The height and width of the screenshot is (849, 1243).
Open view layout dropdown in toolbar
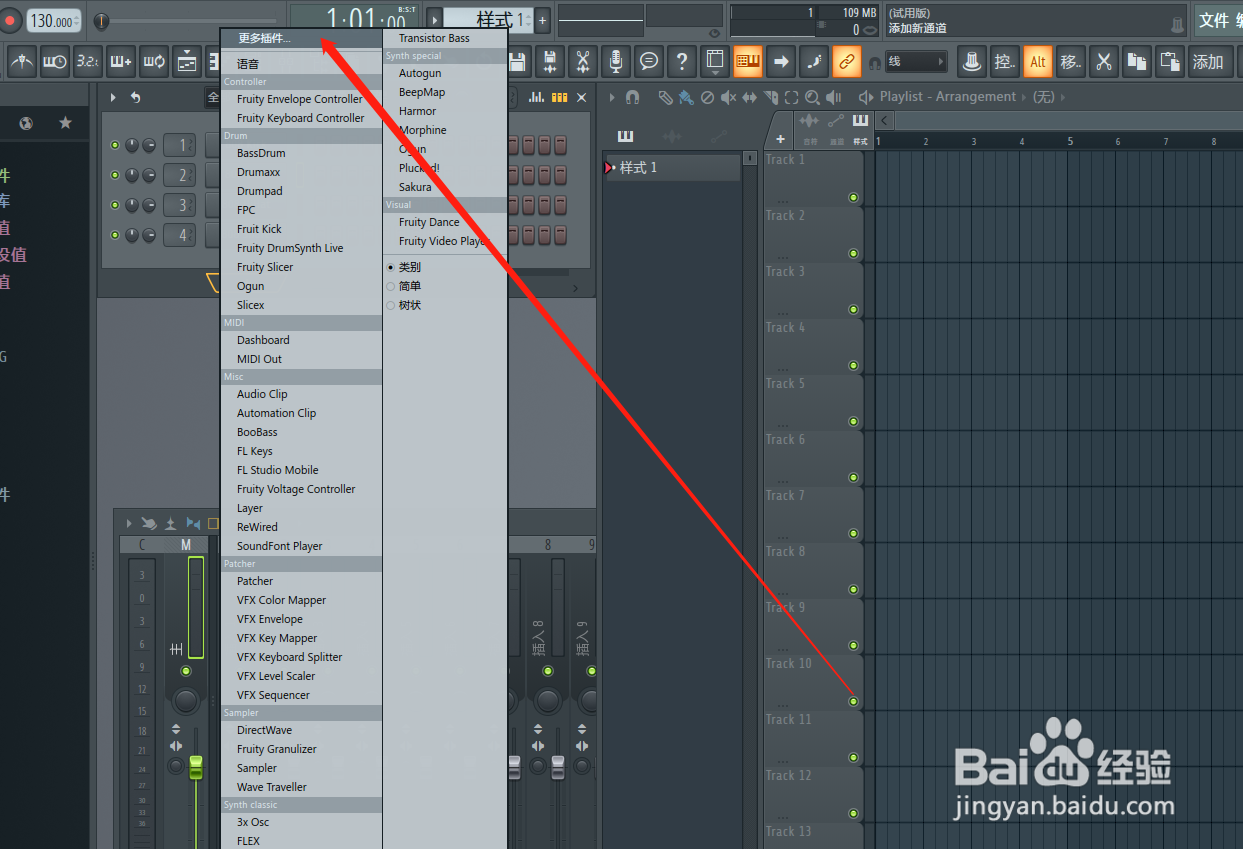[x=714, y=62]
